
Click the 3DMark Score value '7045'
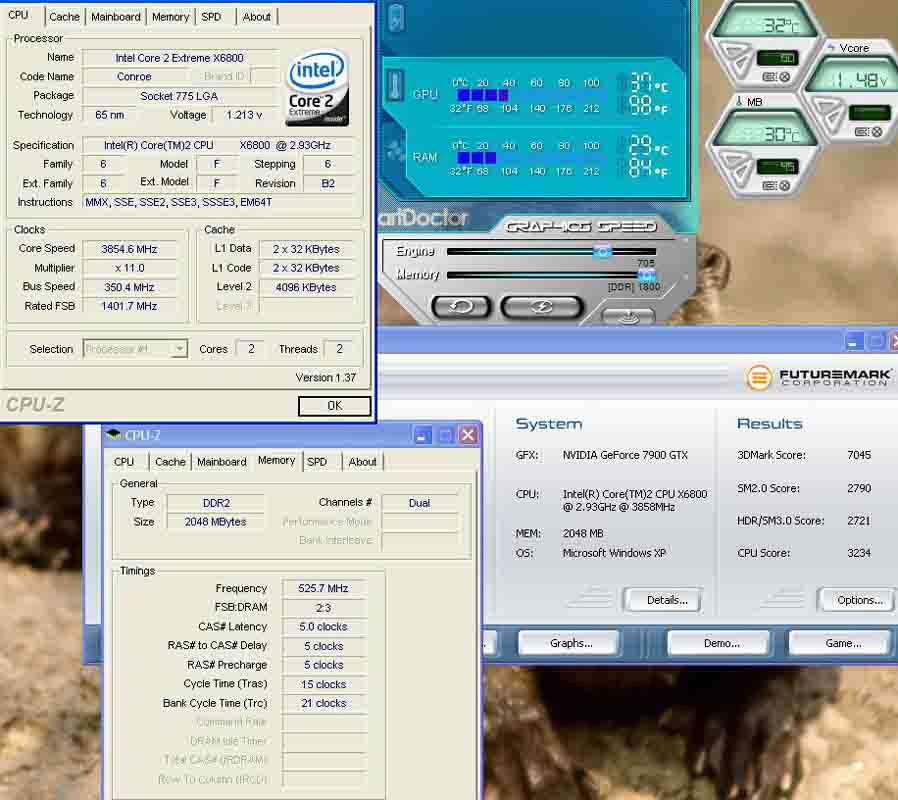tap(859, 455)
